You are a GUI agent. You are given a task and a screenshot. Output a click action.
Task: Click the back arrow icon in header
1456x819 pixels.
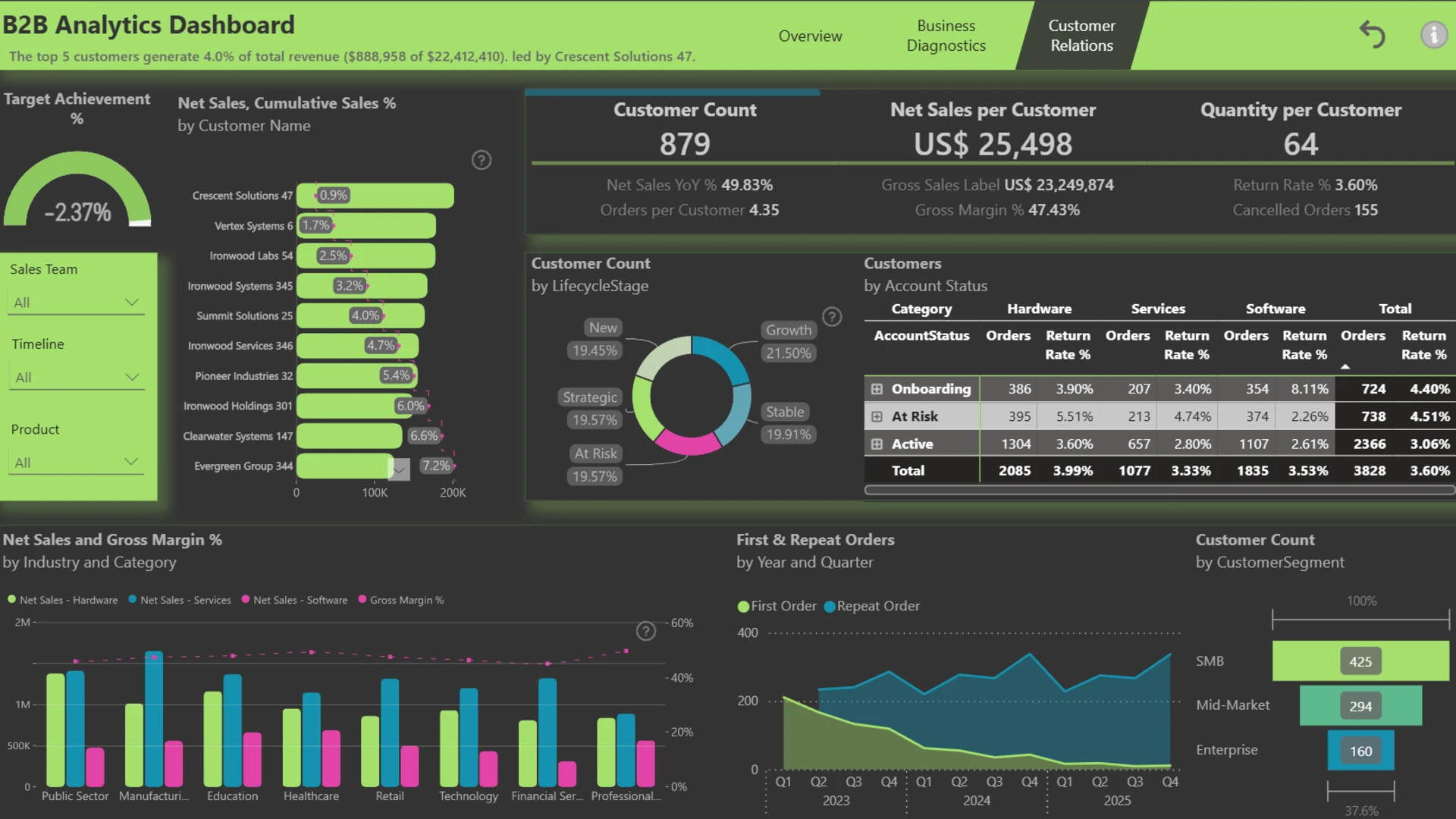tap(1372, 35)
